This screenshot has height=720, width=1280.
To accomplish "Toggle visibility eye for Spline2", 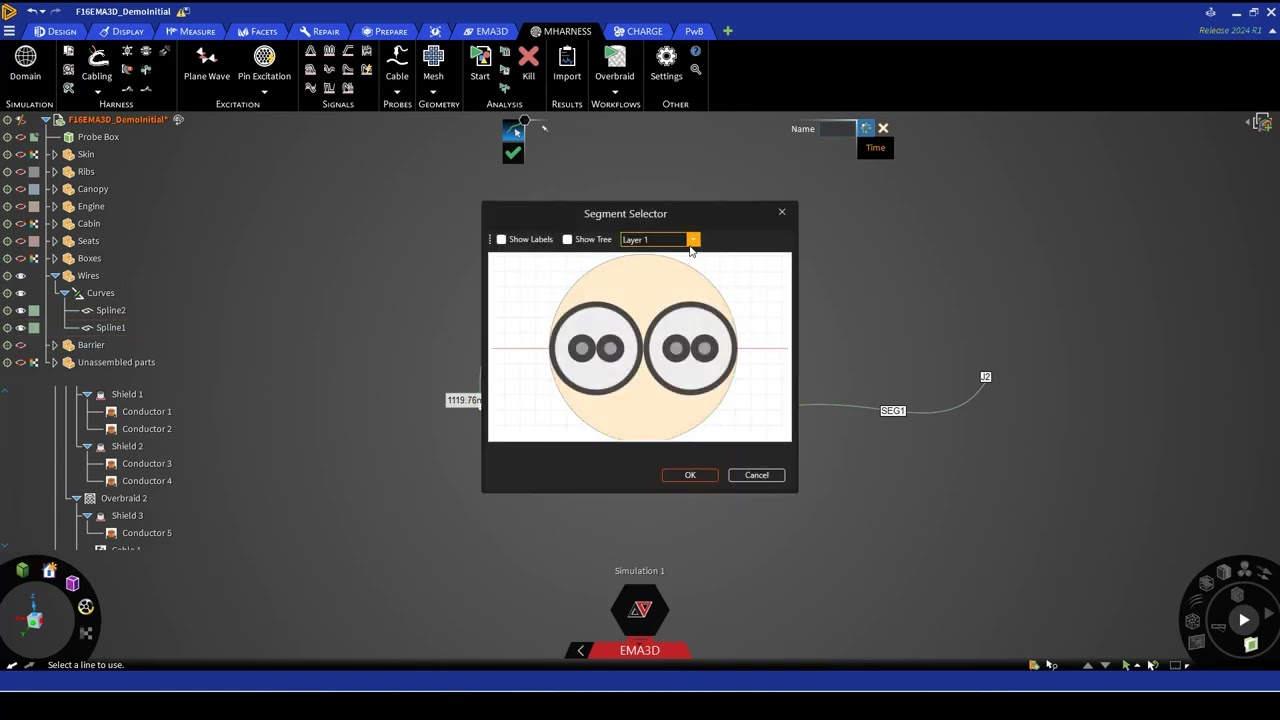I will click(x=20, y=310).
